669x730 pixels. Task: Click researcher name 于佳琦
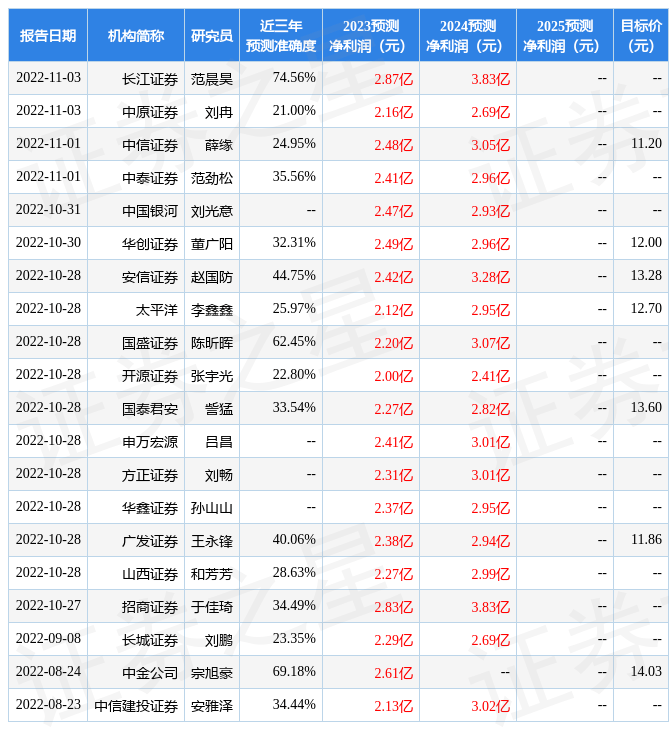(x=212, y=608)
